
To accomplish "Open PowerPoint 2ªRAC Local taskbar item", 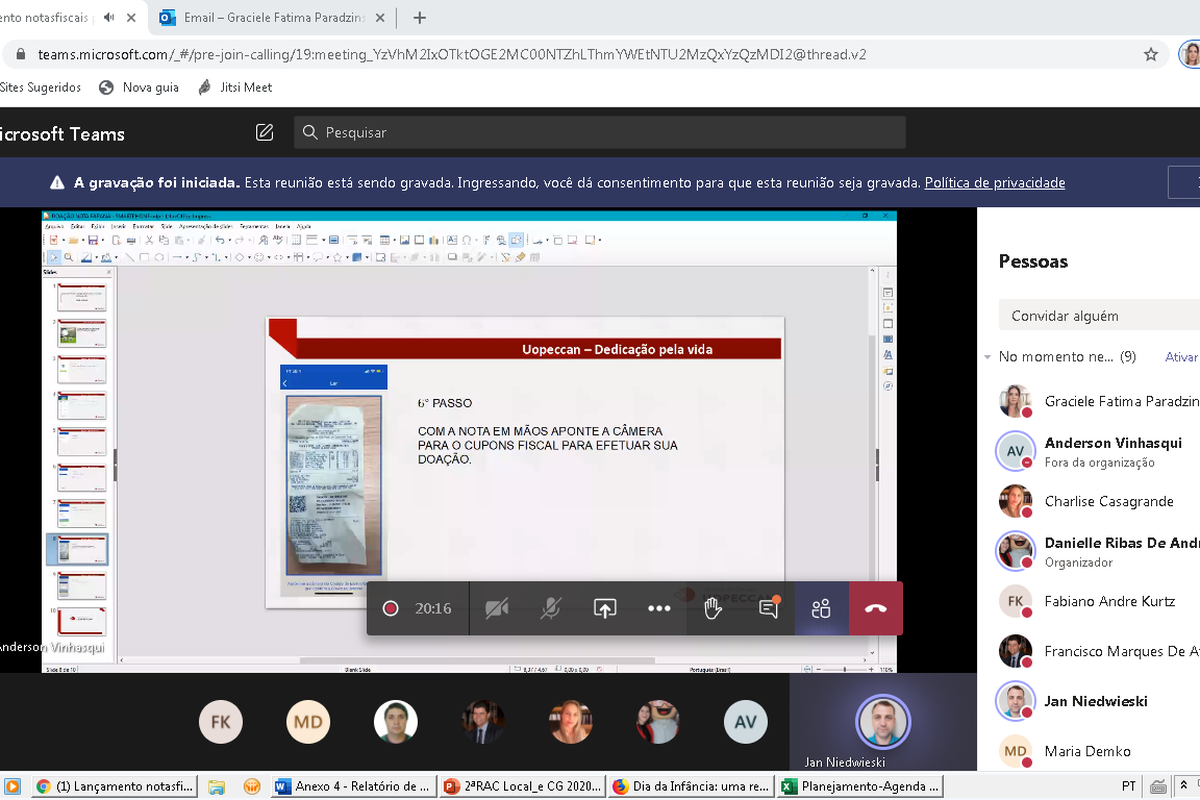I will pos(520,786).
